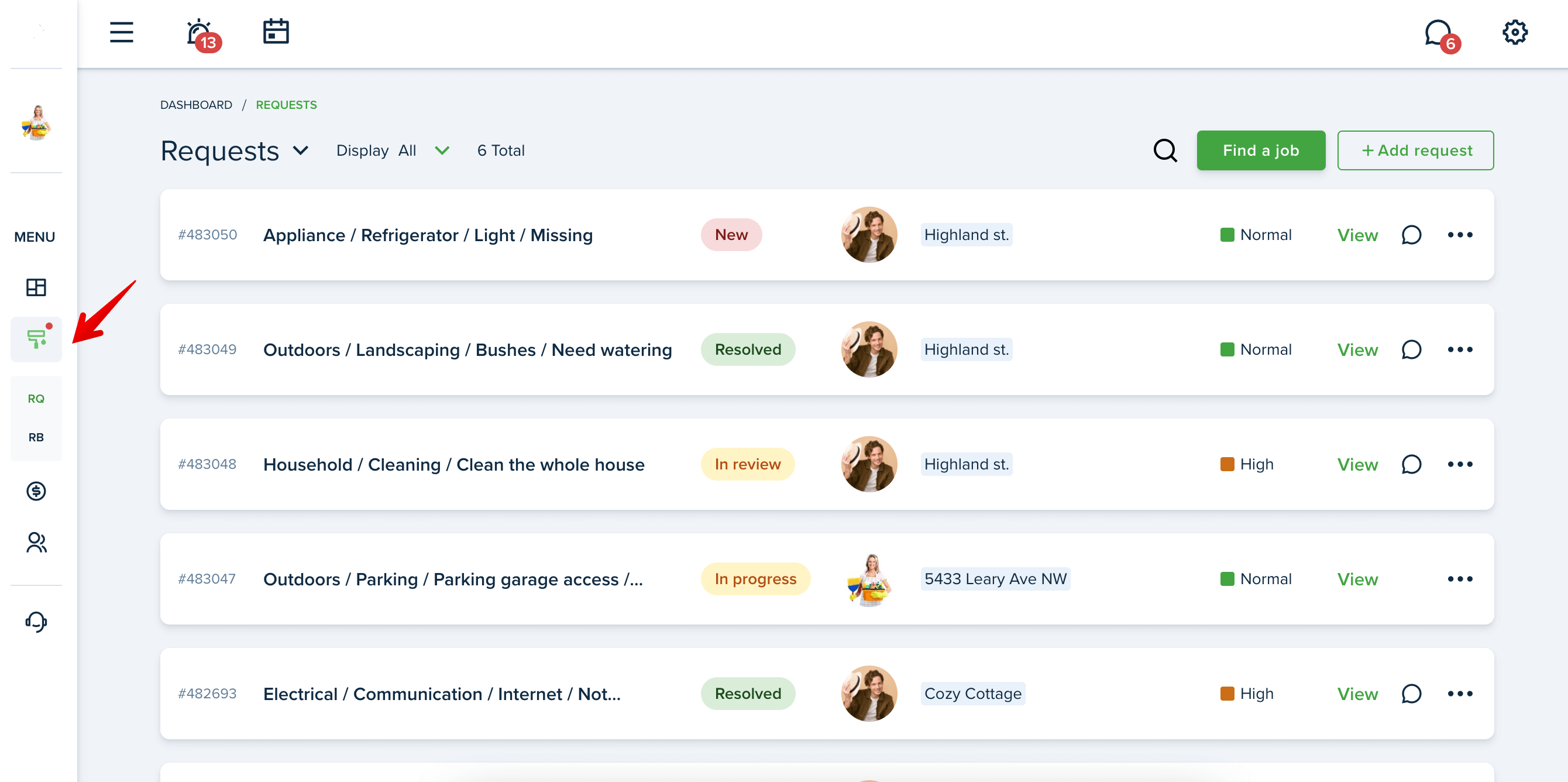Click High priority on request #482693

[1246, 694]
